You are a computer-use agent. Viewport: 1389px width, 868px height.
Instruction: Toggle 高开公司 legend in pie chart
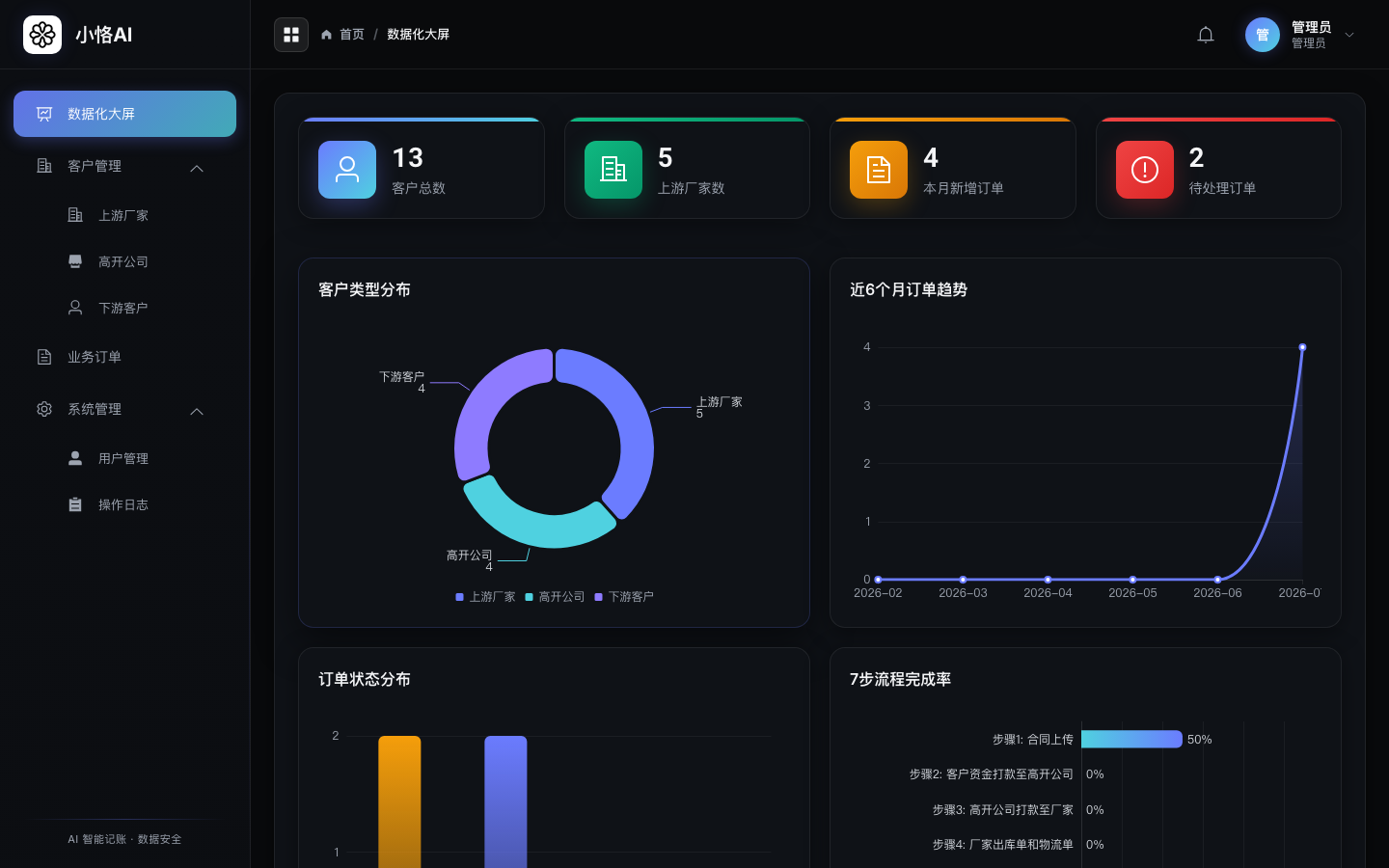(x=555, y=597)
